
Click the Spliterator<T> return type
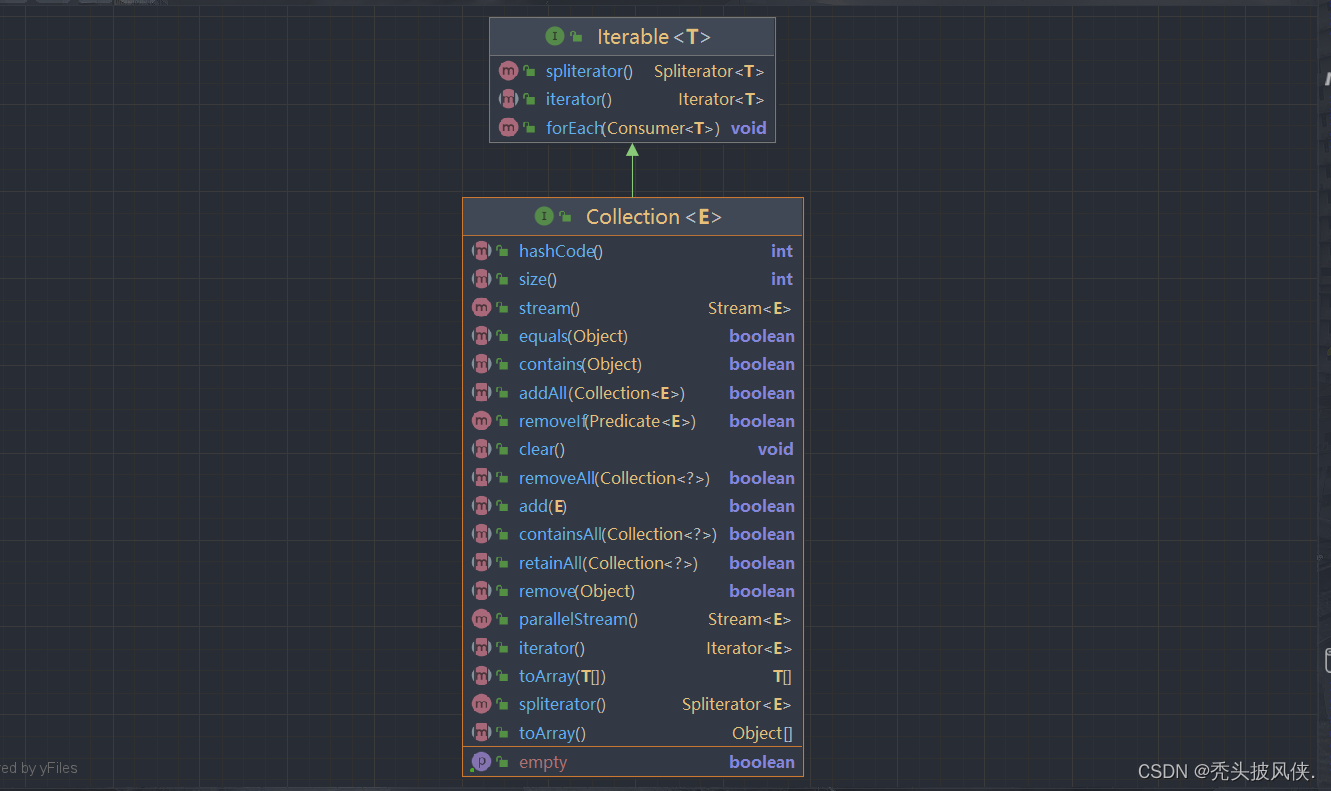coord(709,71)
